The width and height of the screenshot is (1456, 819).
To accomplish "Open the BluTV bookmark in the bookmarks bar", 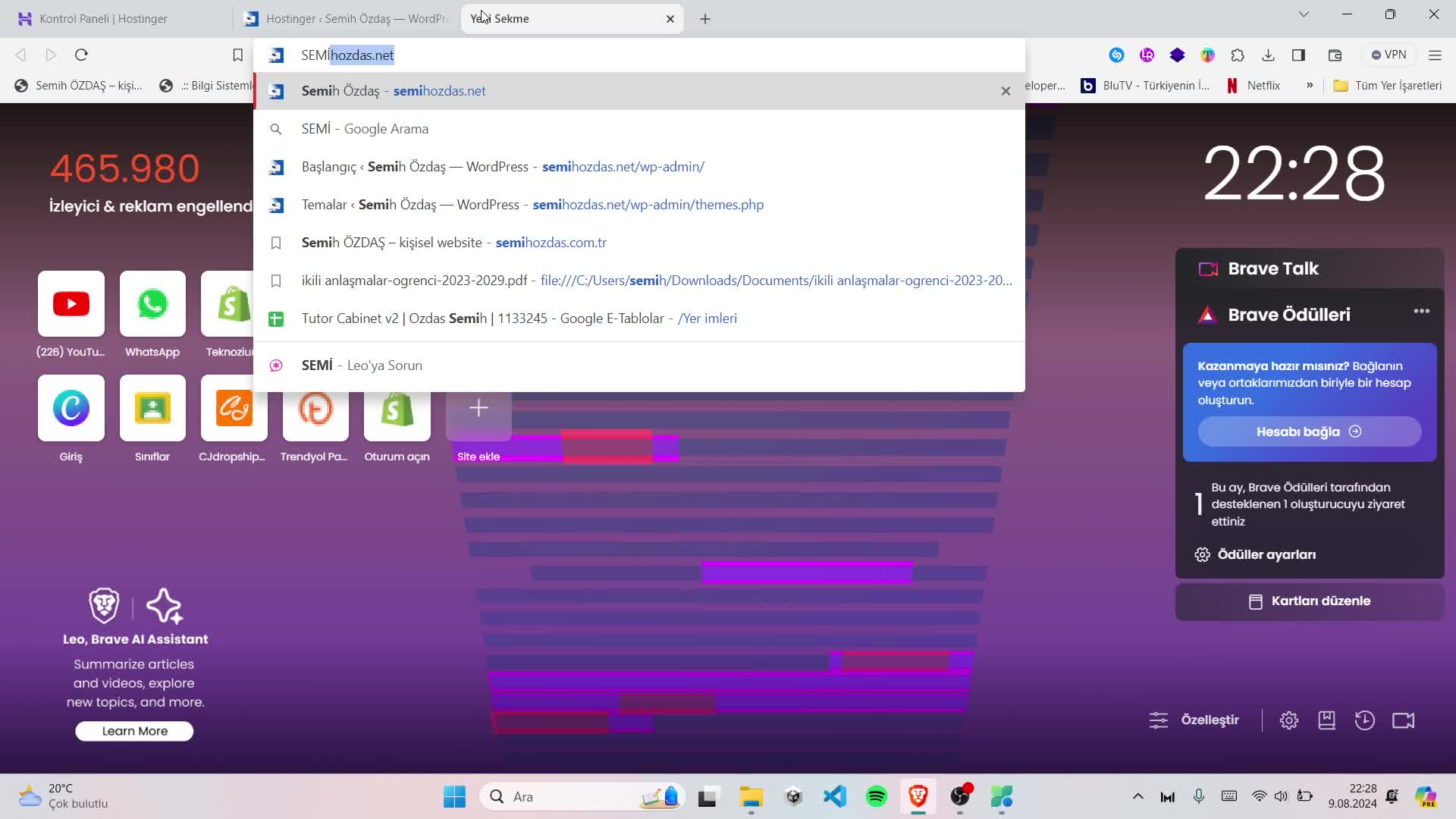I will (x=1145, y=86).
